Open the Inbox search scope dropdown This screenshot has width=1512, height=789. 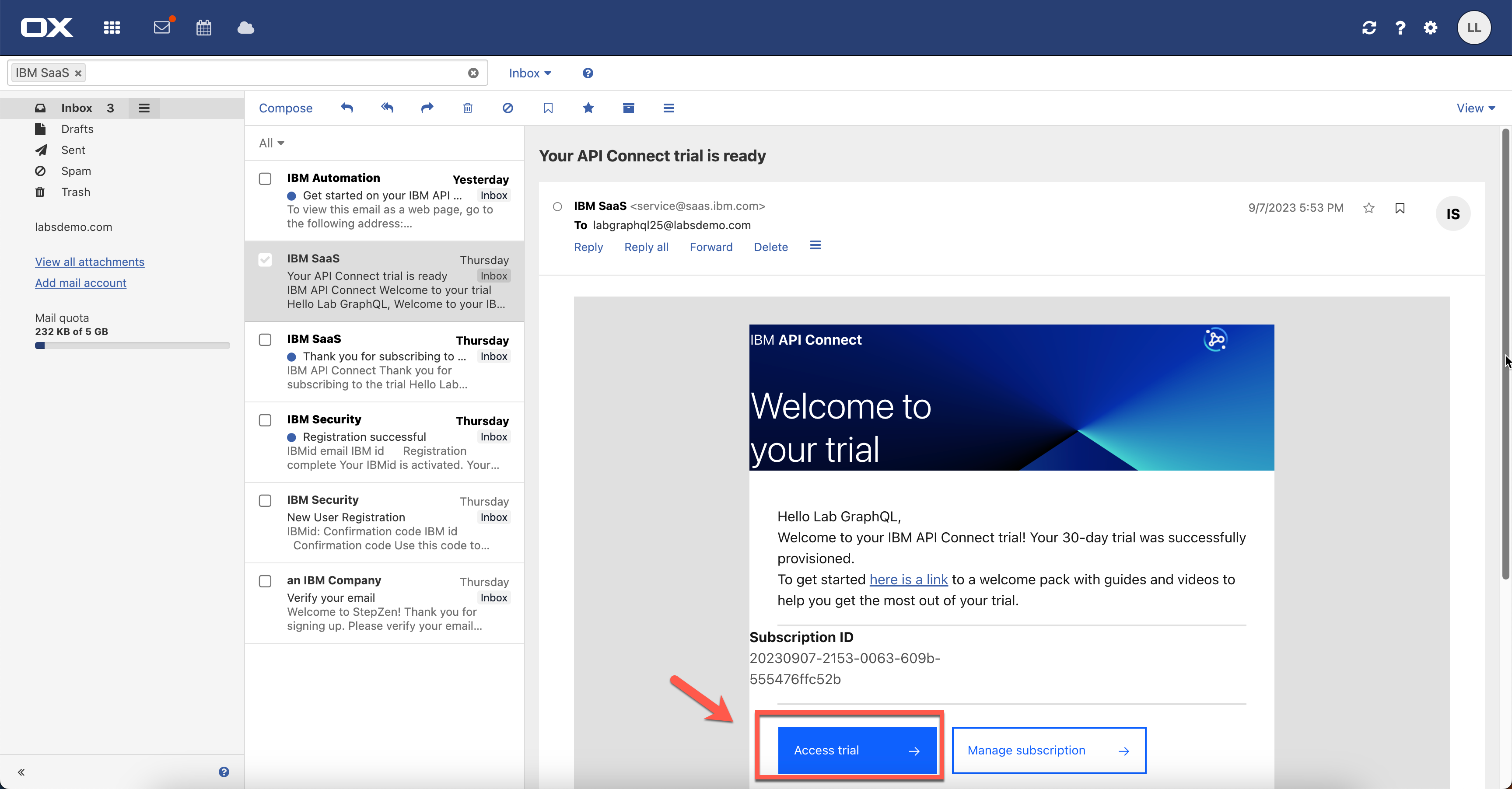tap(529, 73)
